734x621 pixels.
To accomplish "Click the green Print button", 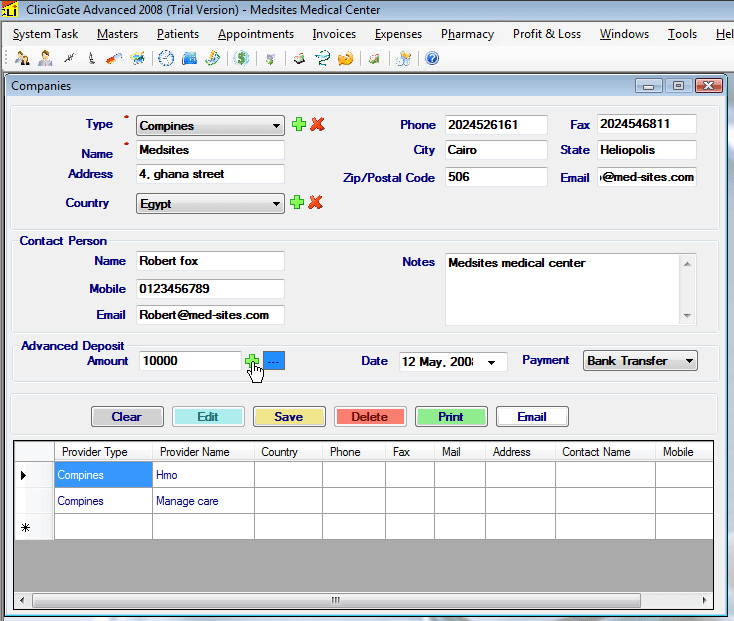I will click(x=451, y=416).
